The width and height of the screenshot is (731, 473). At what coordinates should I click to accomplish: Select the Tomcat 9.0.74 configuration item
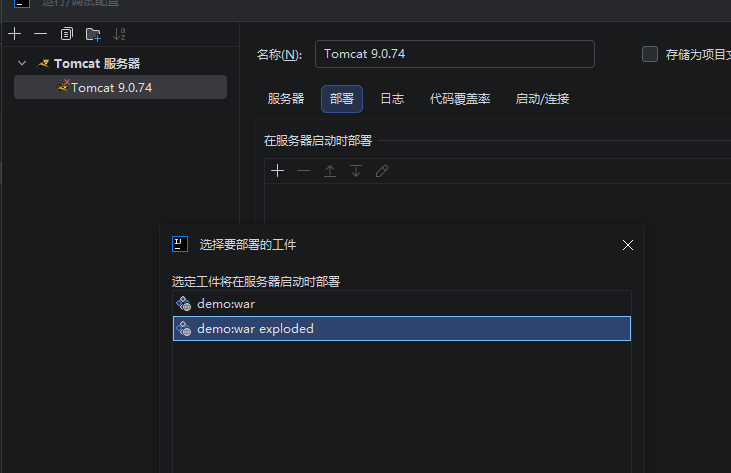[120, 87]
